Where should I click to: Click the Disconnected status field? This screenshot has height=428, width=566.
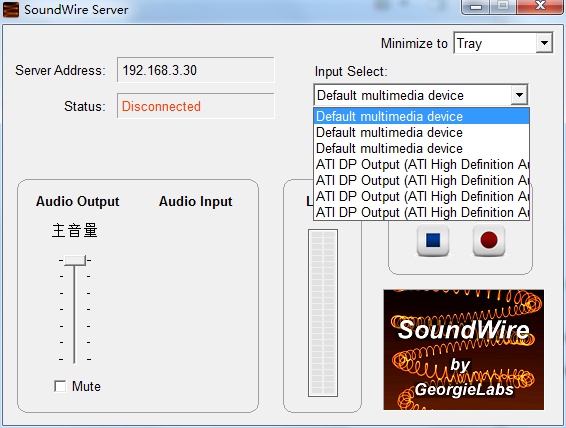point(196,106)
